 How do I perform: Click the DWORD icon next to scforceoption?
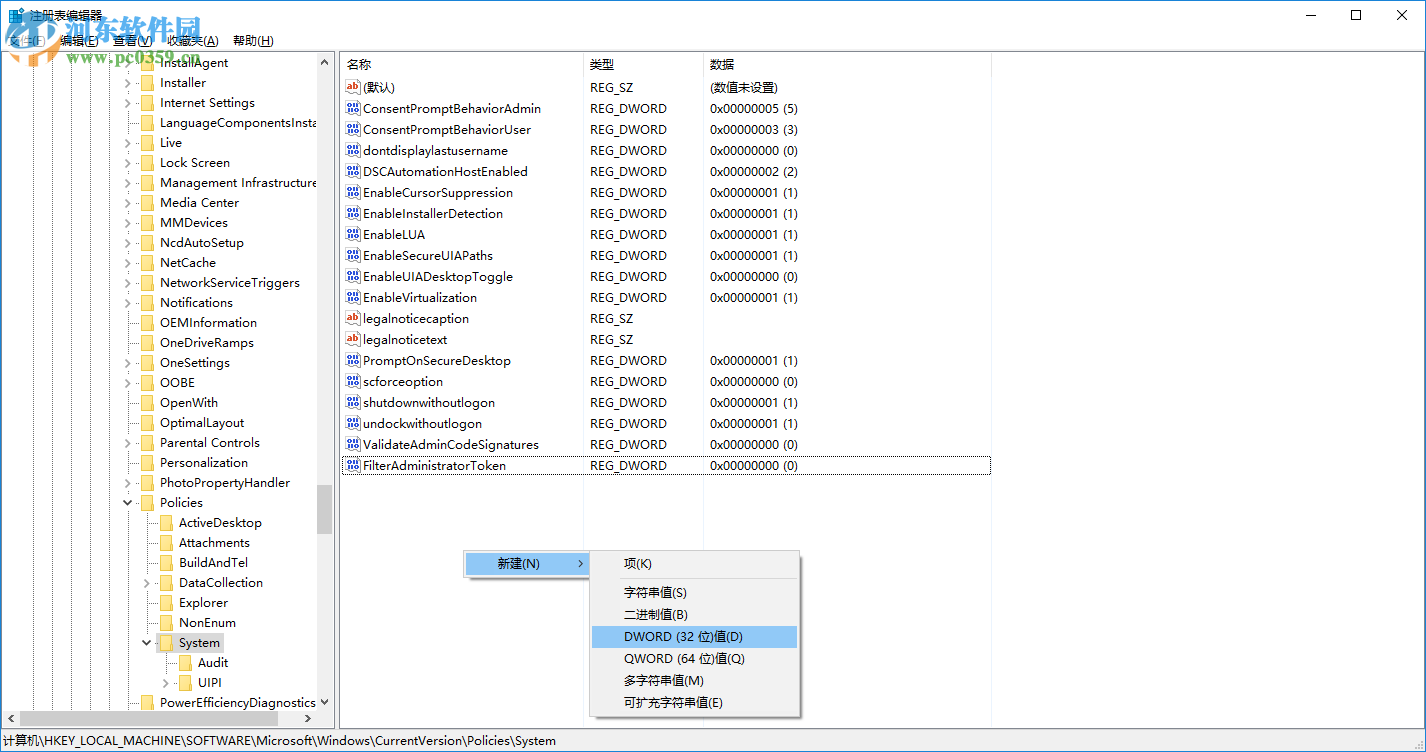(352, 381)
